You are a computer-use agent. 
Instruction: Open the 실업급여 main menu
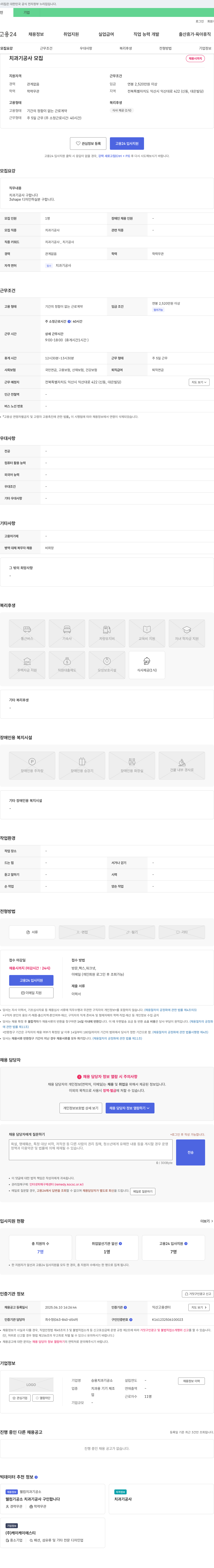106,34
